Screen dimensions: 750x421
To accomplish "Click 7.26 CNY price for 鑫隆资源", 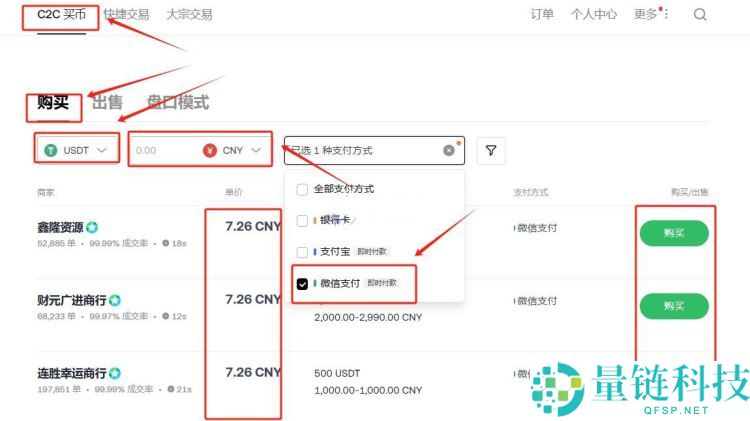I will coord(253,226).
